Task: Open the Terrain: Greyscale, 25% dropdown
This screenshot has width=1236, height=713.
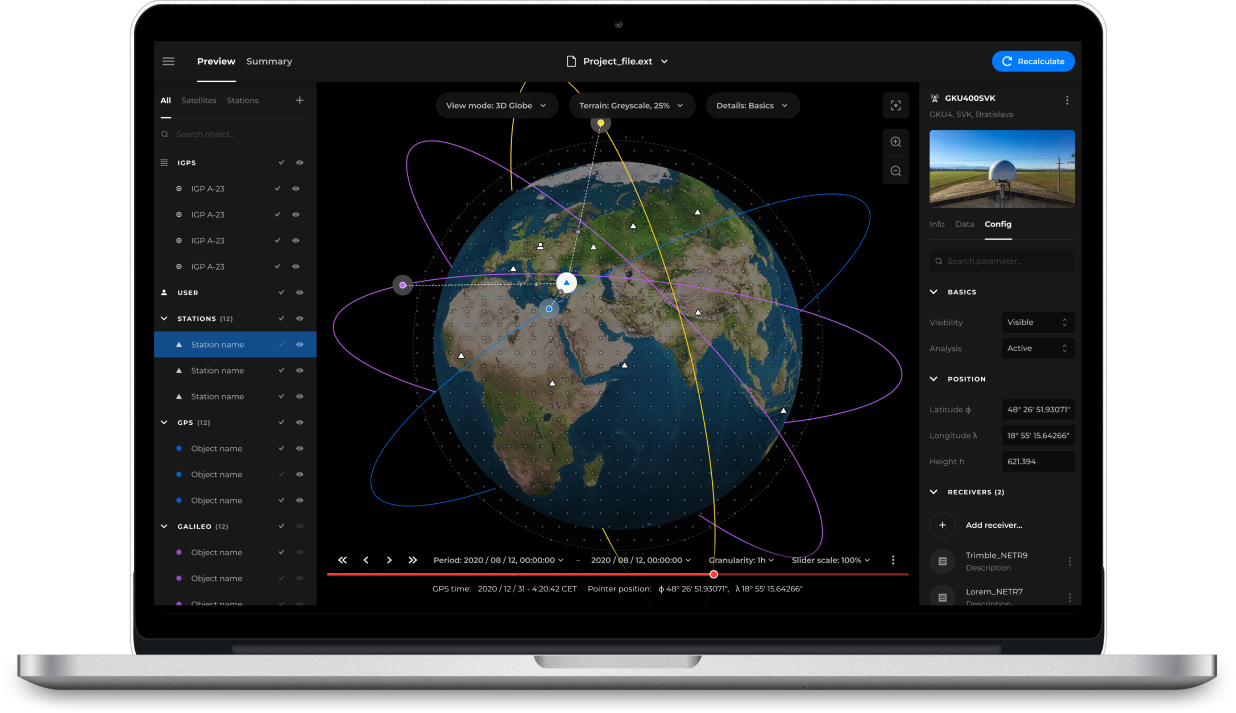Action: (632, 105)
